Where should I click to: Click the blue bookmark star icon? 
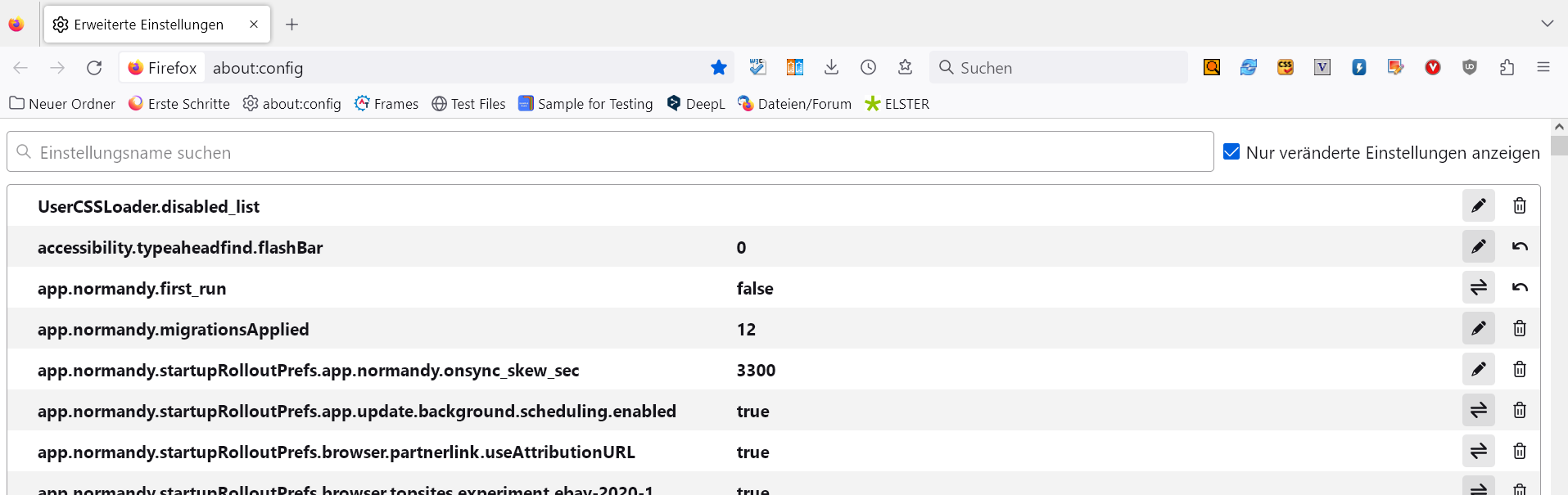(719, 68)
